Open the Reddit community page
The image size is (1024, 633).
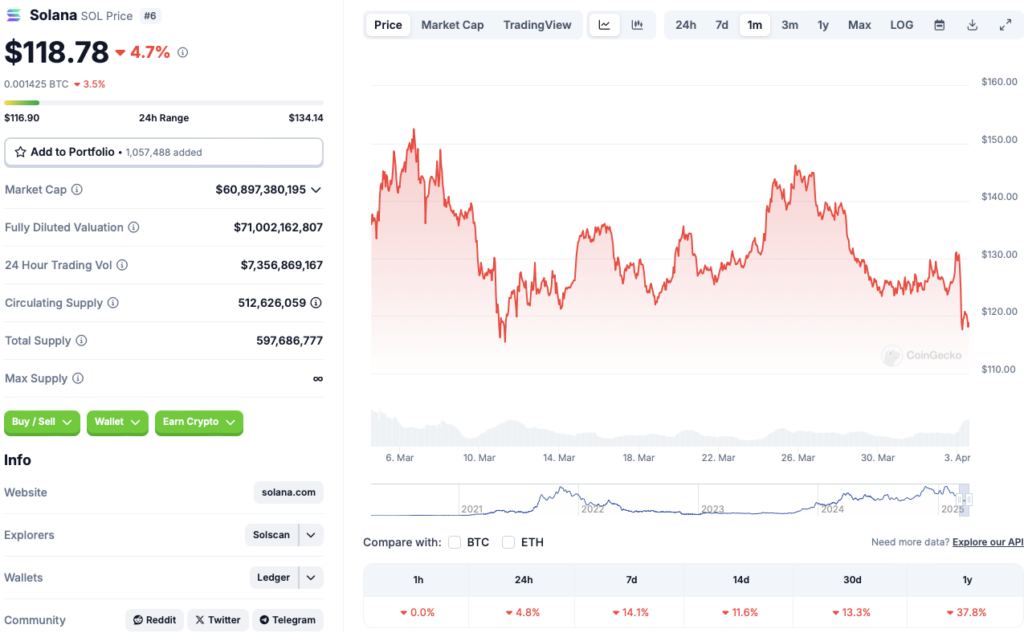(154, 620)
